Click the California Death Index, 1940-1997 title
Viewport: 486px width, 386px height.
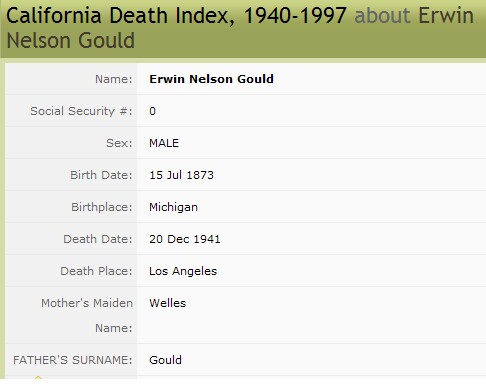176,16
